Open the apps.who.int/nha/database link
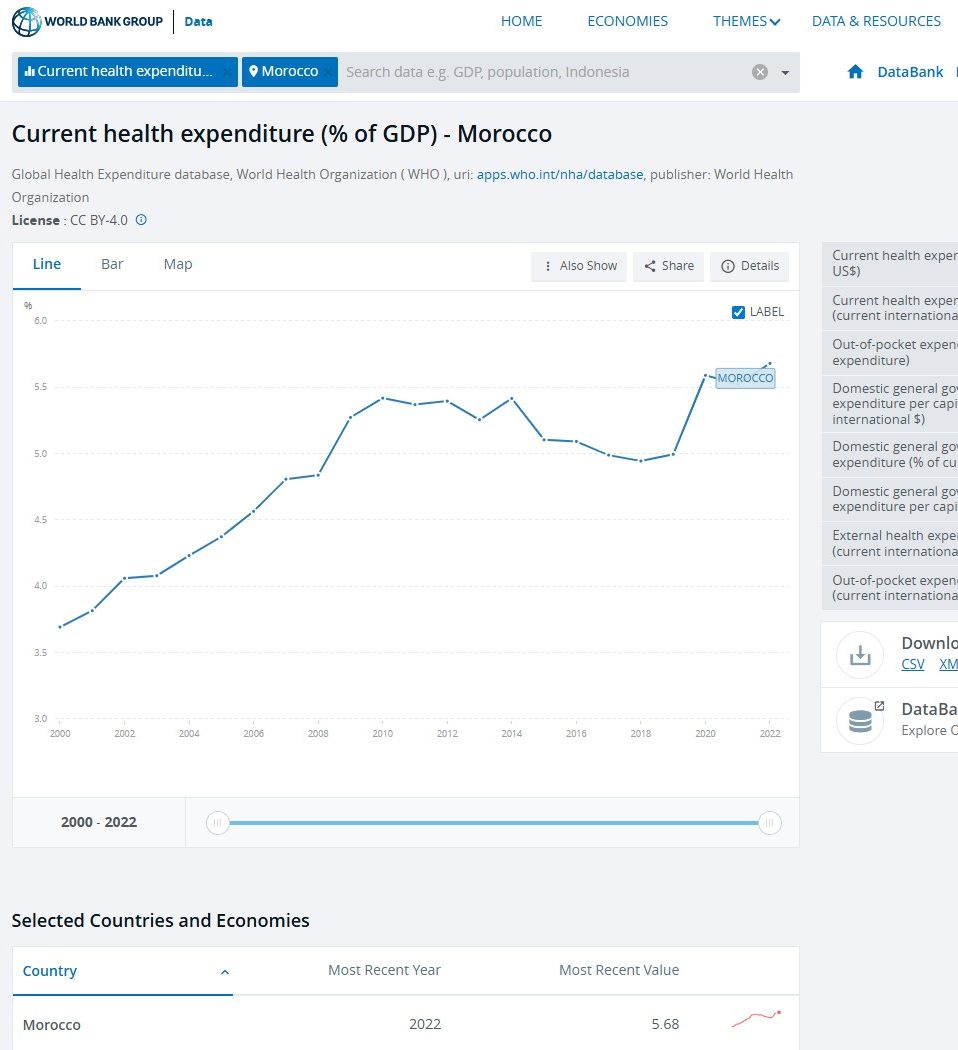Image resolution: width=958 pixels, height=1050 pixels. point(560,174)
